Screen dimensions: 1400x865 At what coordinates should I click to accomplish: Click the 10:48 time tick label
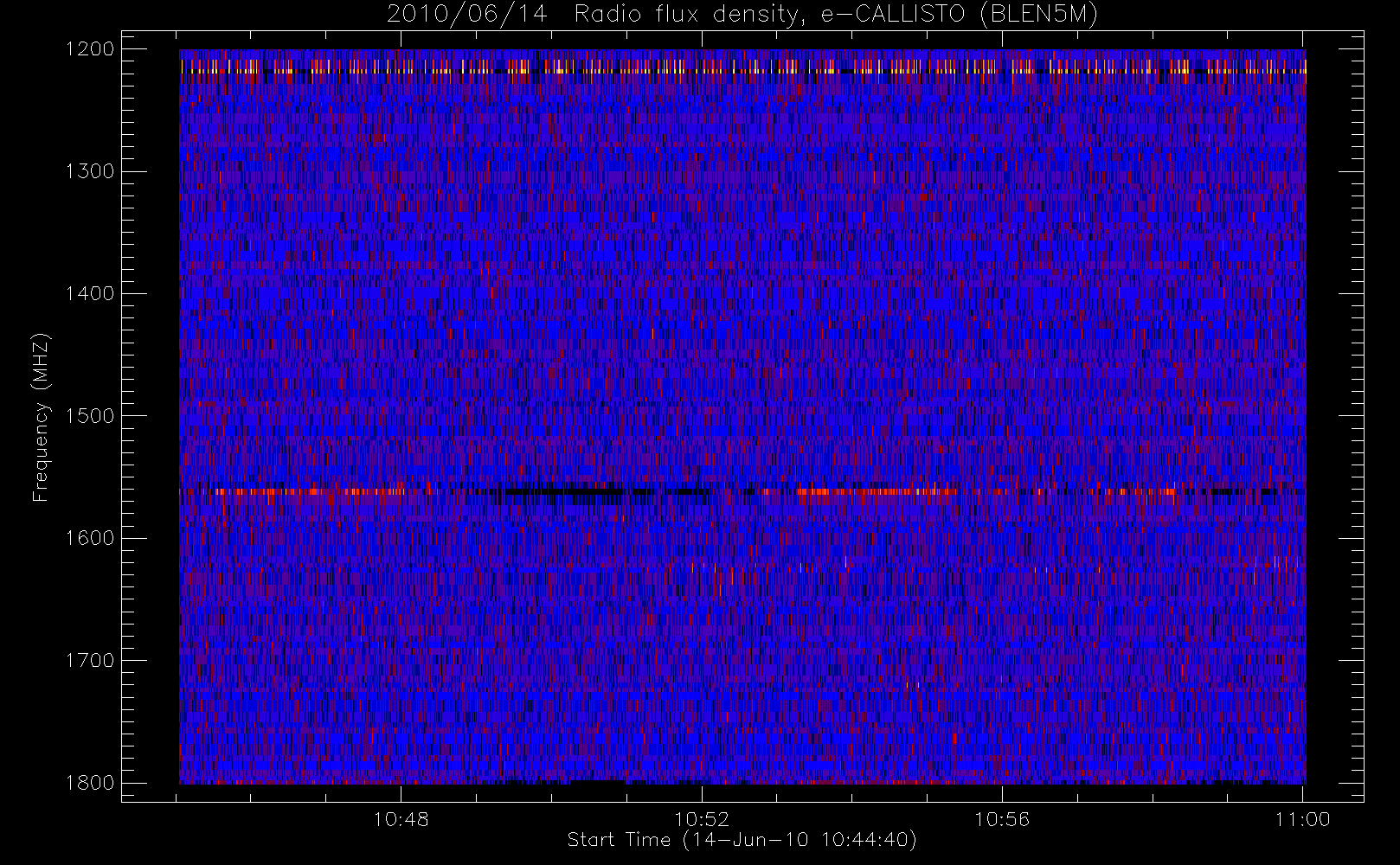coord(401,819)
